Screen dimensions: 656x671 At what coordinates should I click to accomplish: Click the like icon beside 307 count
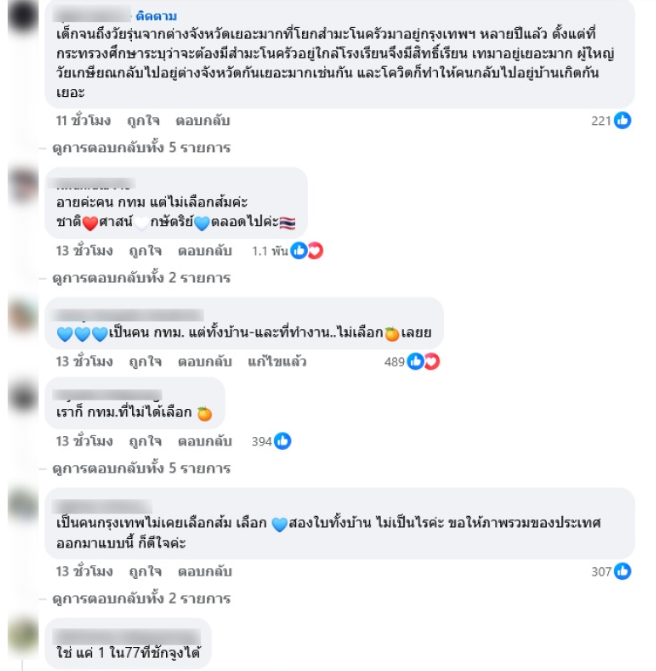[x=622, y=571]
